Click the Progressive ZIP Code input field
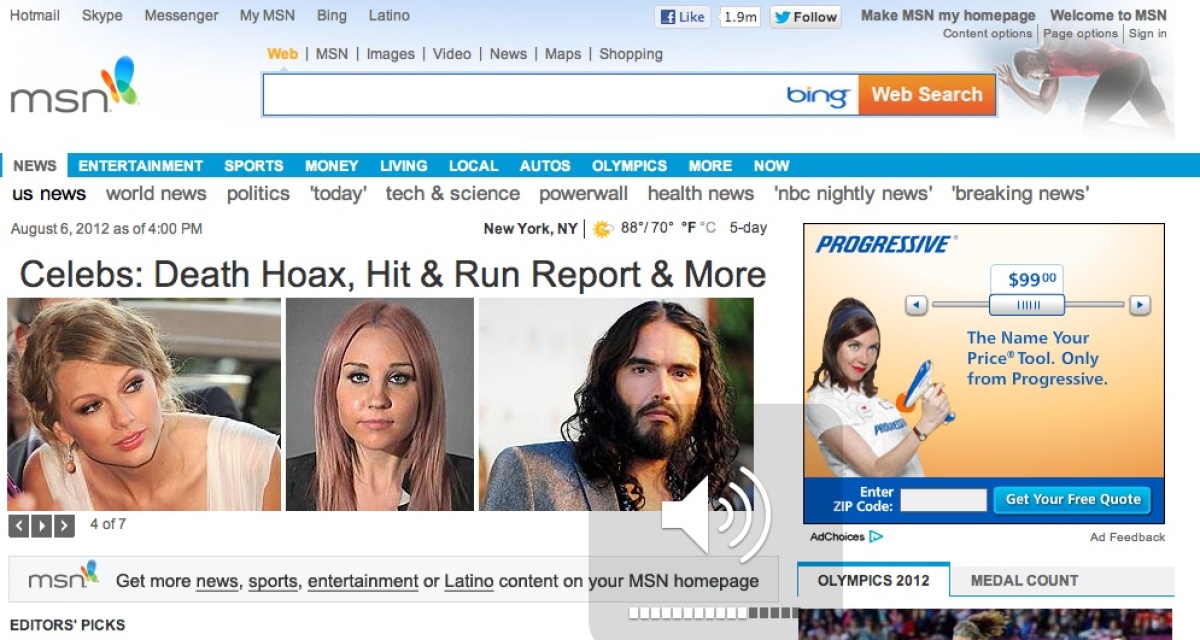This screenshot has width=1200, height=640. tap(942, 500)
